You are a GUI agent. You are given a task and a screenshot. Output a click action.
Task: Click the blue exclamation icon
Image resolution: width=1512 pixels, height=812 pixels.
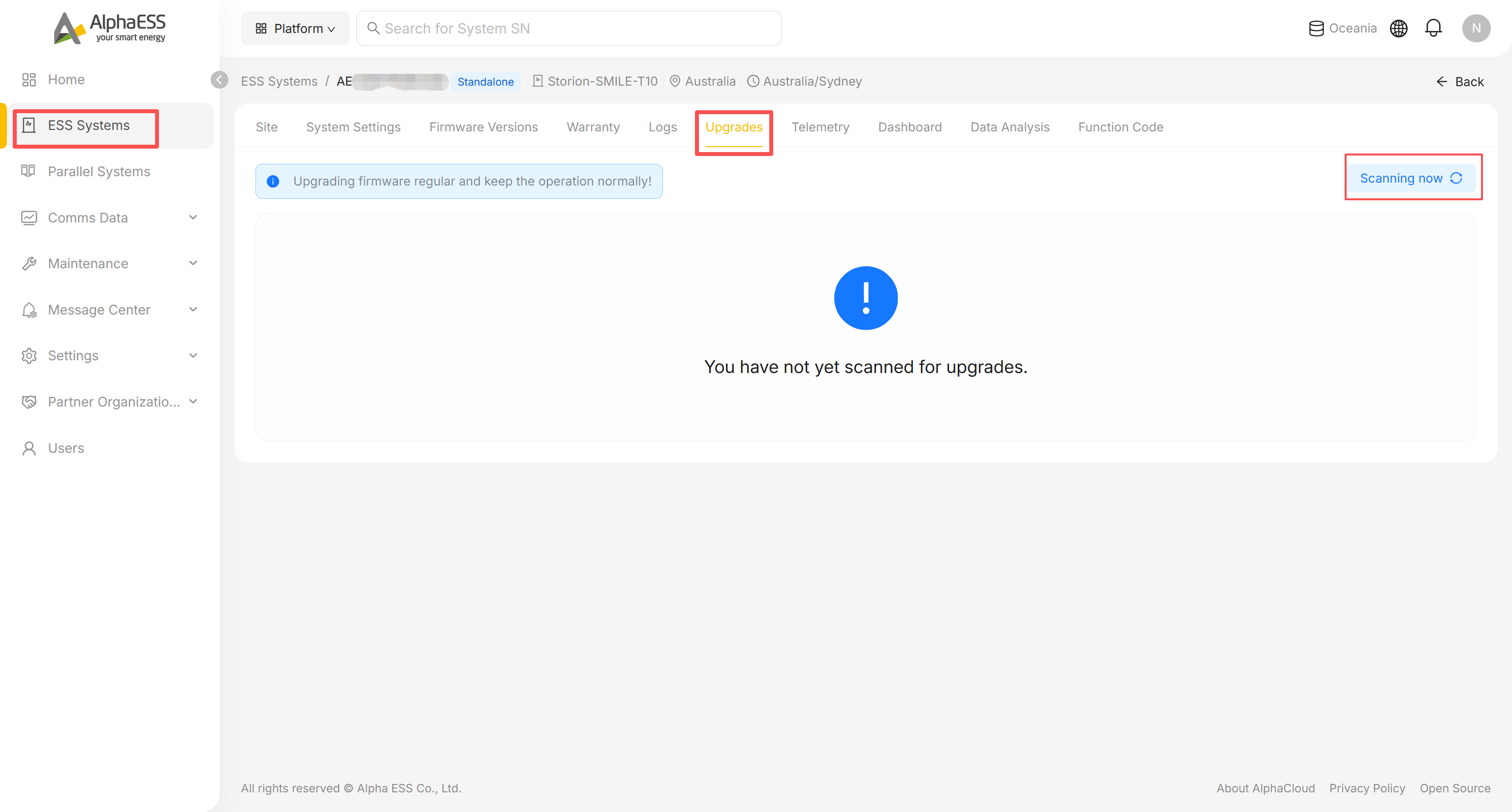coord(866,298)
